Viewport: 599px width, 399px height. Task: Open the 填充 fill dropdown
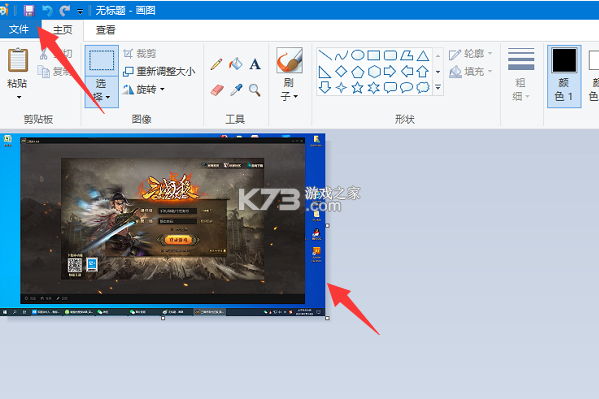click(470, 71)
